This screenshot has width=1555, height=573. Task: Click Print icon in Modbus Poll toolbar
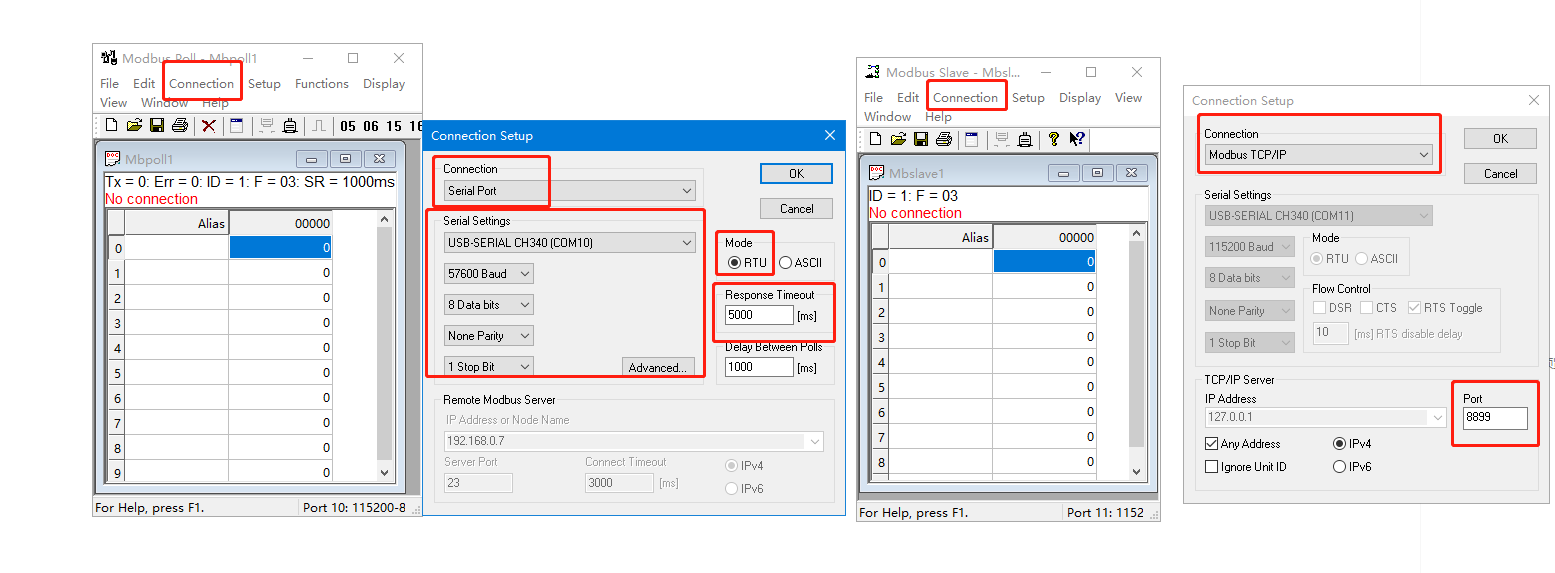pos(180,126)
